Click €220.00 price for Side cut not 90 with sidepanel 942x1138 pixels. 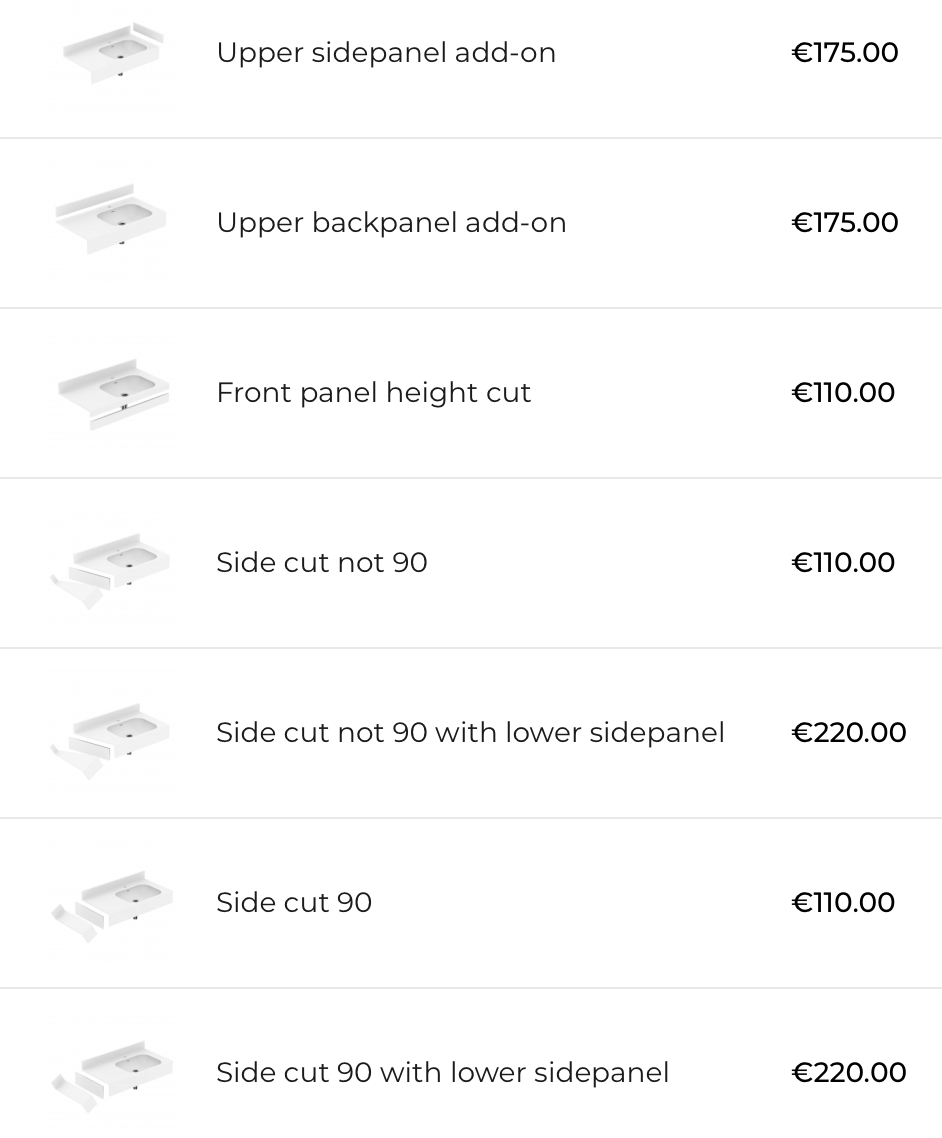pyautogui.click(x=849, y=733)
